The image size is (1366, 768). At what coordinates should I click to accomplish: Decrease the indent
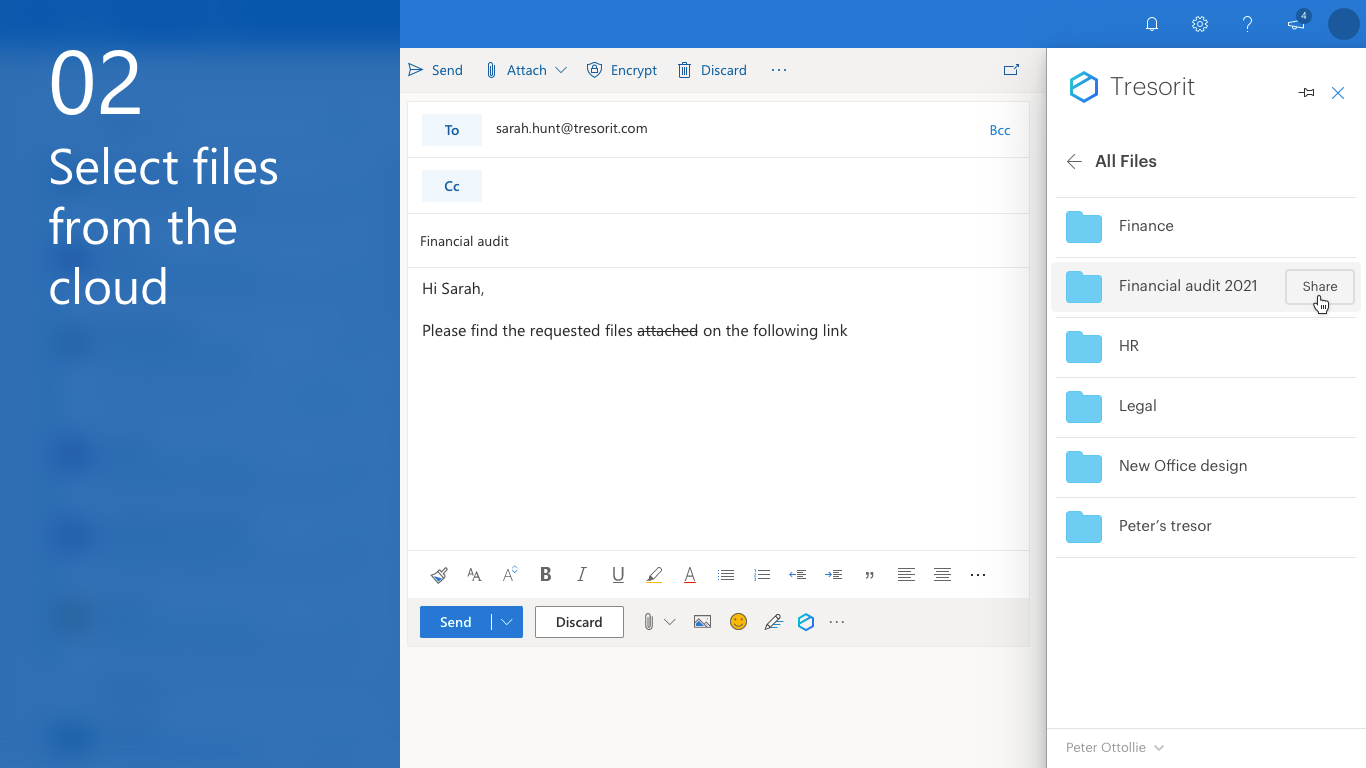(798, 575)
